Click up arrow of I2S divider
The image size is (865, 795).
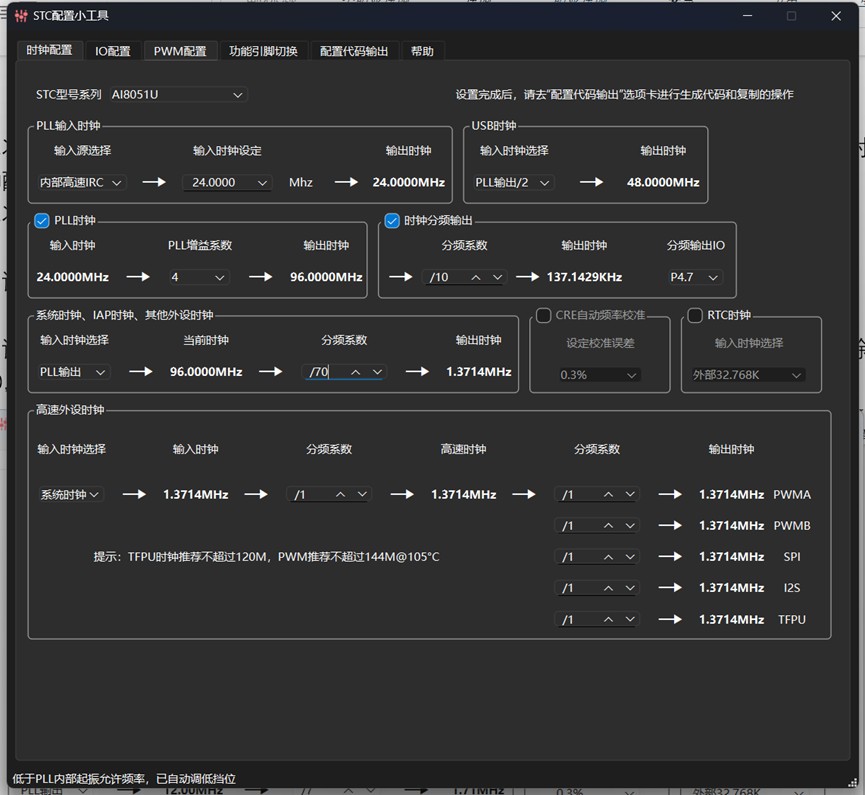click(x=608, y=588)
